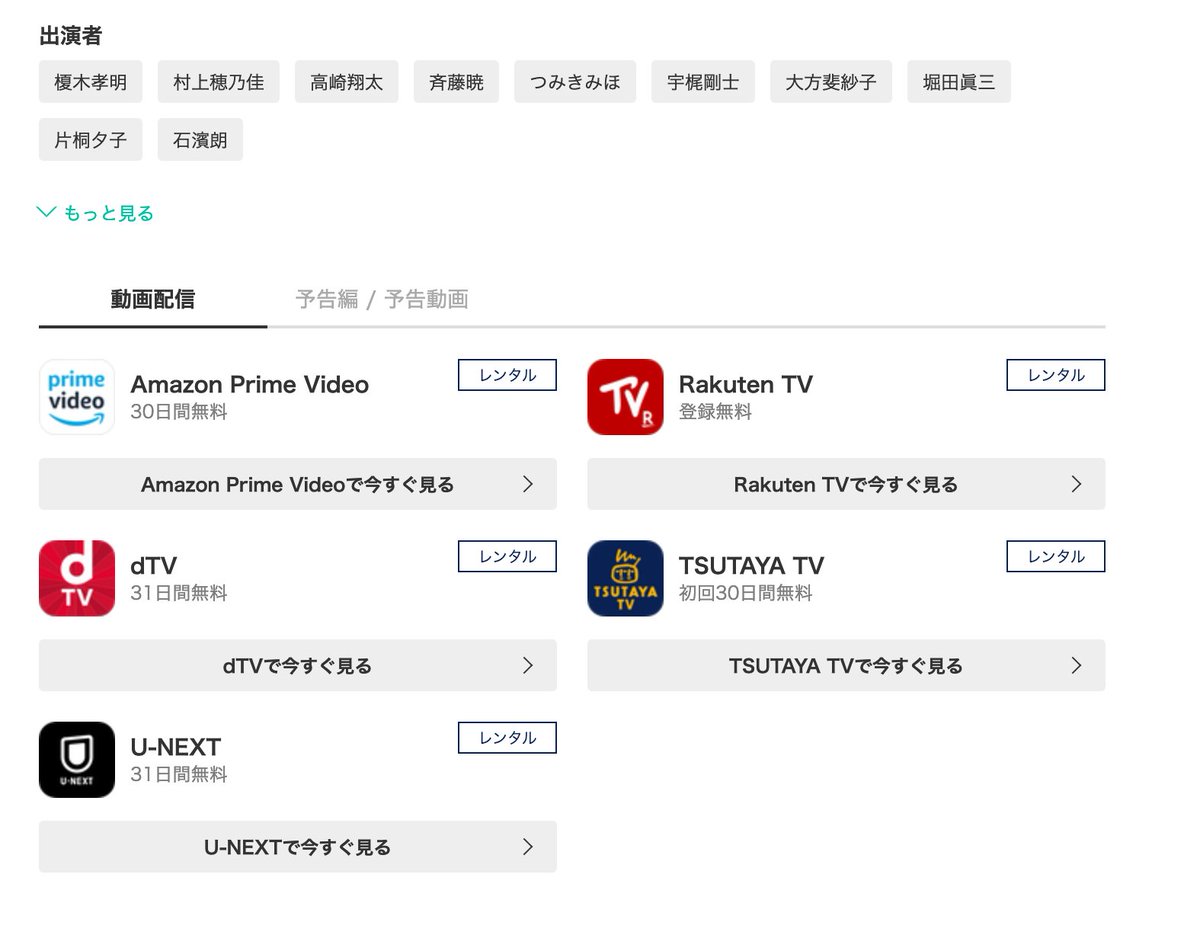Click the Amazon Prime Video logo icon
1200x932 pixels.
(77, 397)
